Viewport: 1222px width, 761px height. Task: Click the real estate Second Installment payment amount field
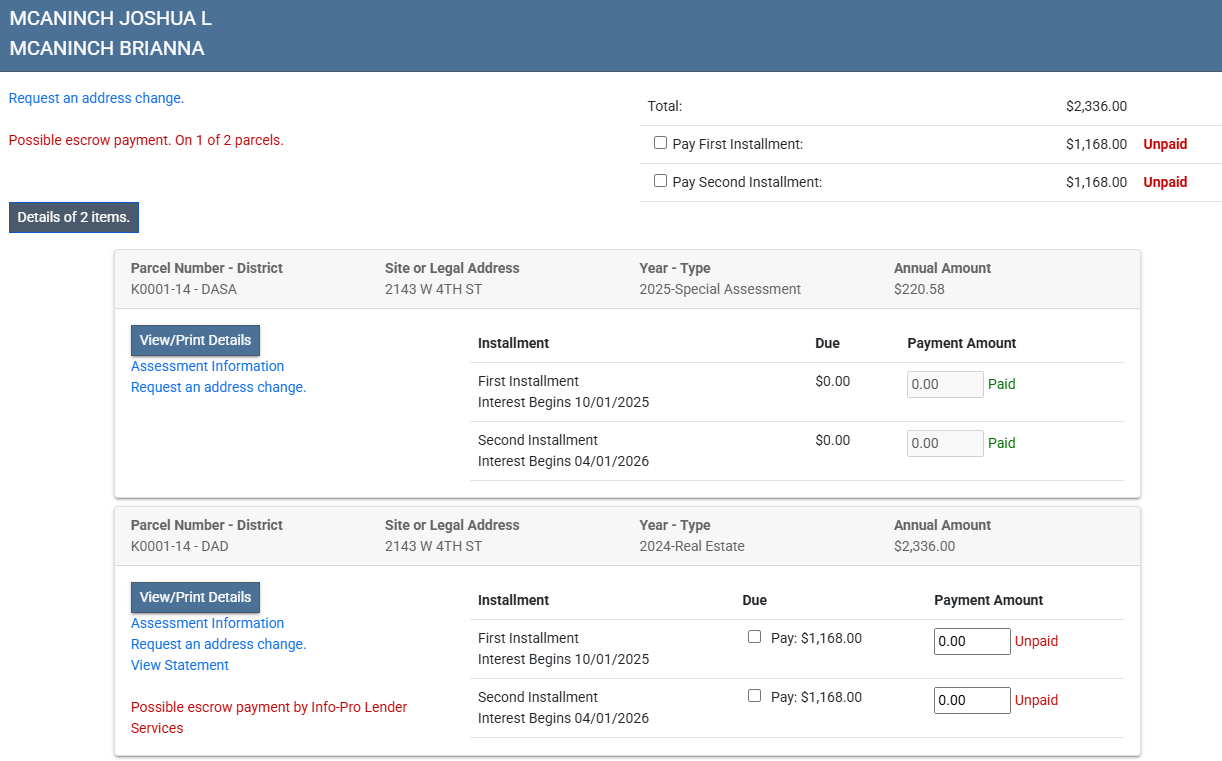972,700
